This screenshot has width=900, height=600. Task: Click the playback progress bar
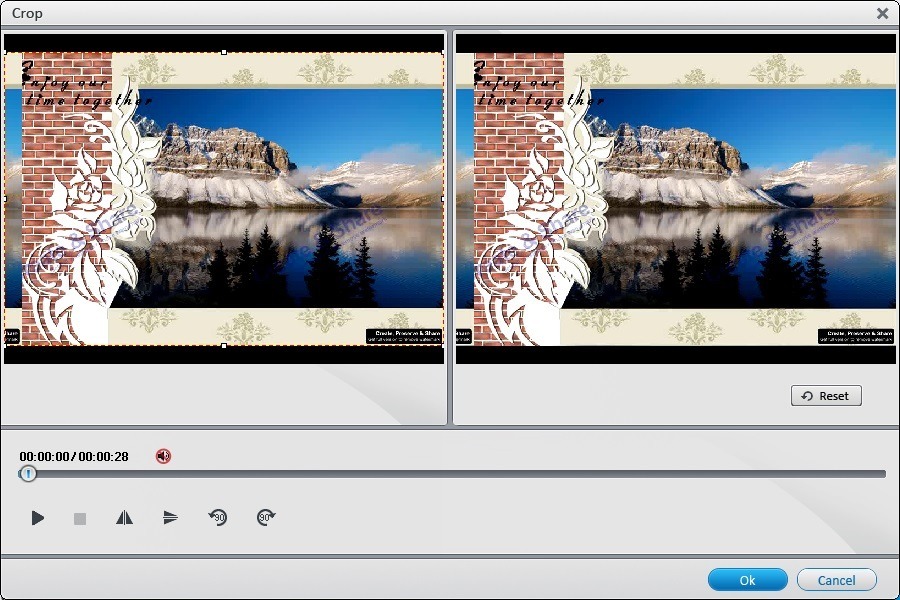(450, 473)
